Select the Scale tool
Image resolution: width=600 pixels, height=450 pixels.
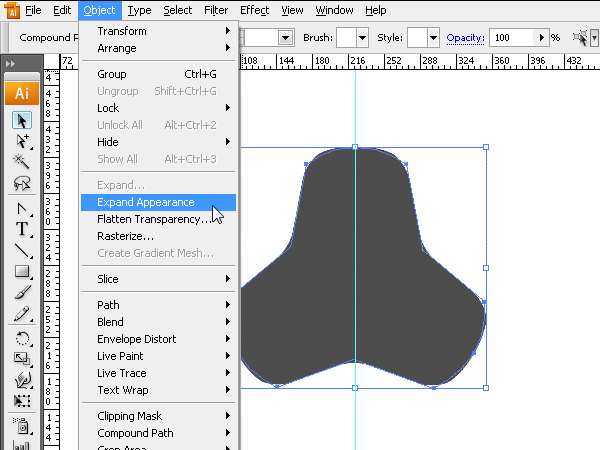click(22, 359)
